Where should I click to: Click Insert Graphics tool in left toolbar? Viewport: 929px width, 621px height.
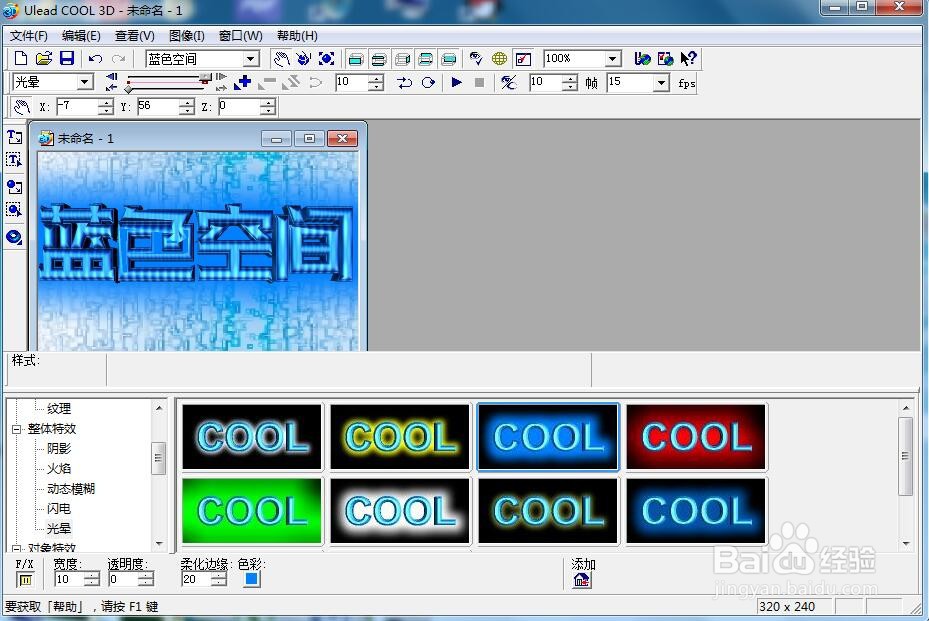(14, 187)
